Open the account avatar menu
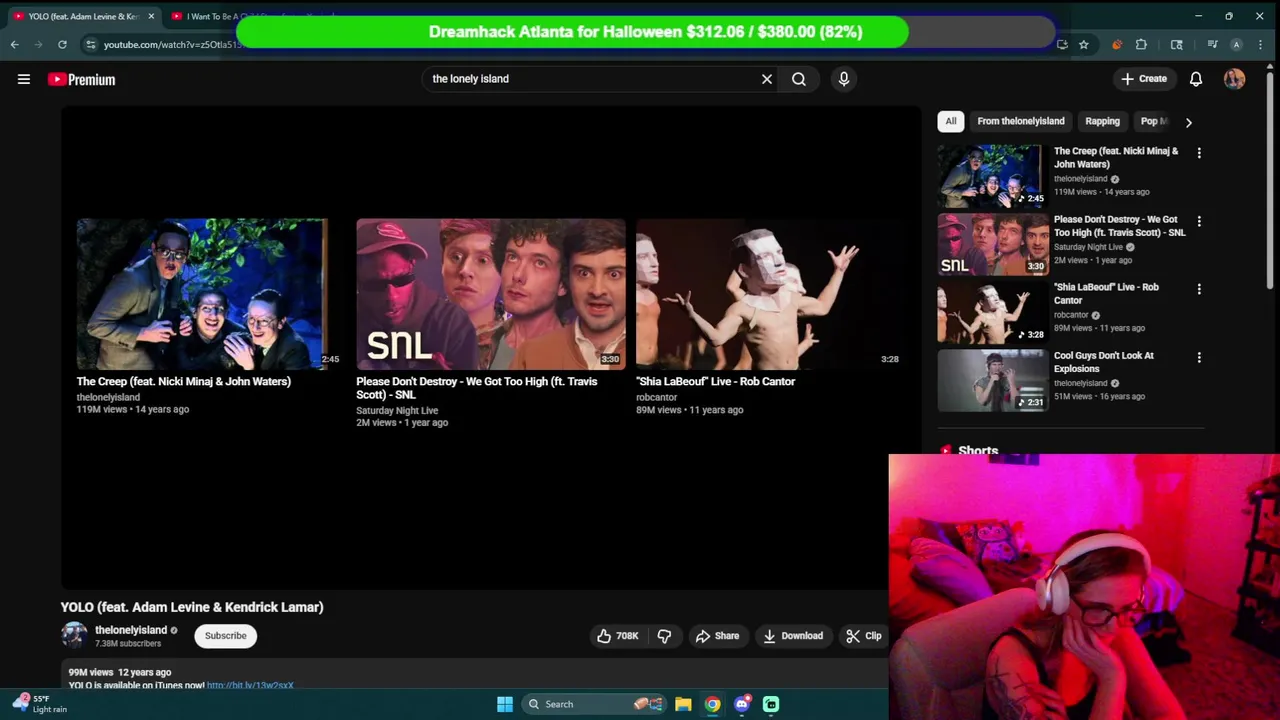Screen dimensions: 1280x720 (x=1234, y=79)
